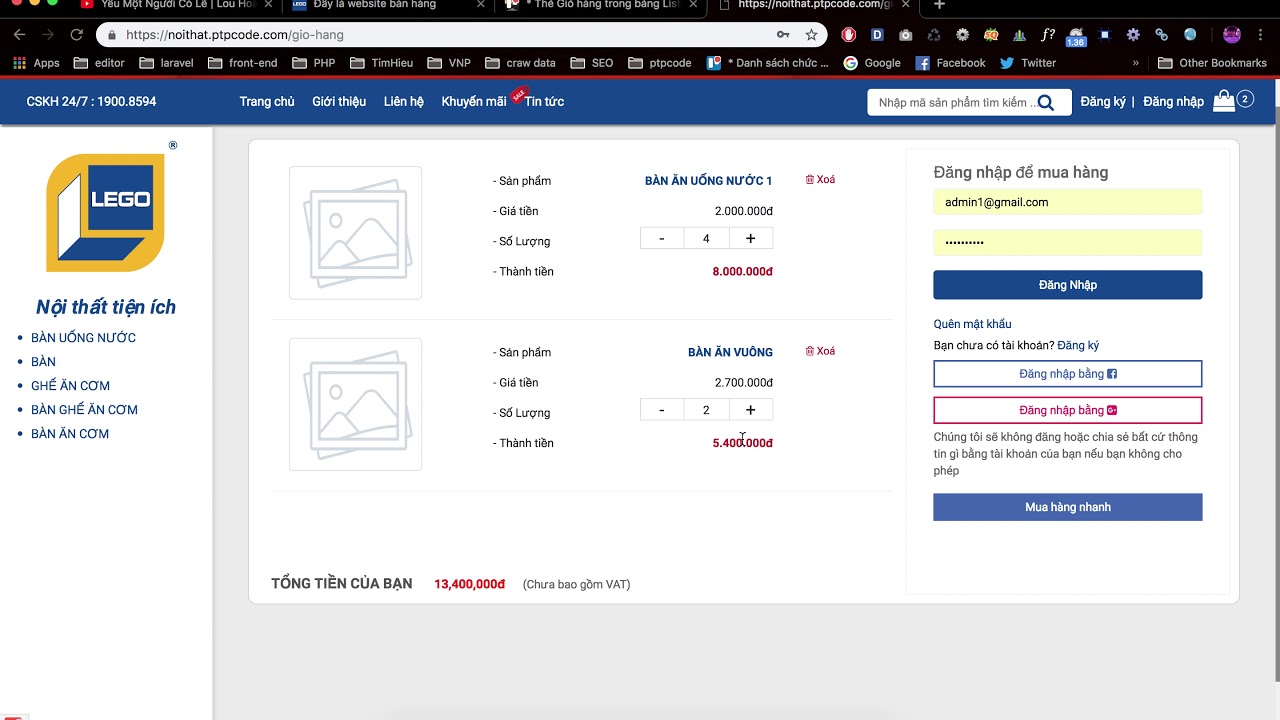The image size is (1280, 720).
Task: Open the PHP bookmarks folder
Action: click(314, 63)
